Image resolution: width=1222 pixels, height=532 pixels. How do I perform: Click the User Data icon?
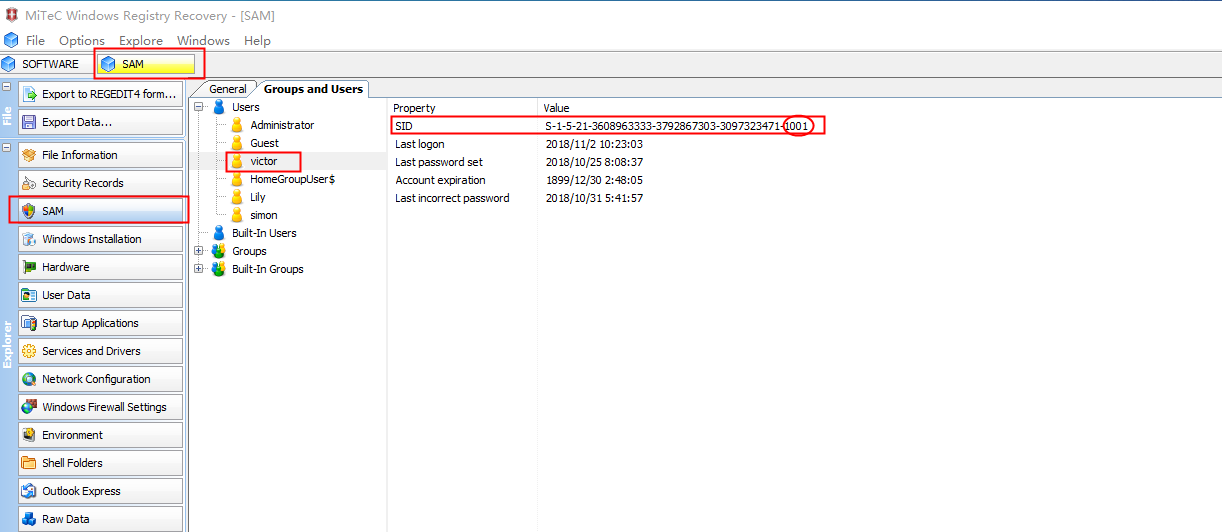(29, 295)
